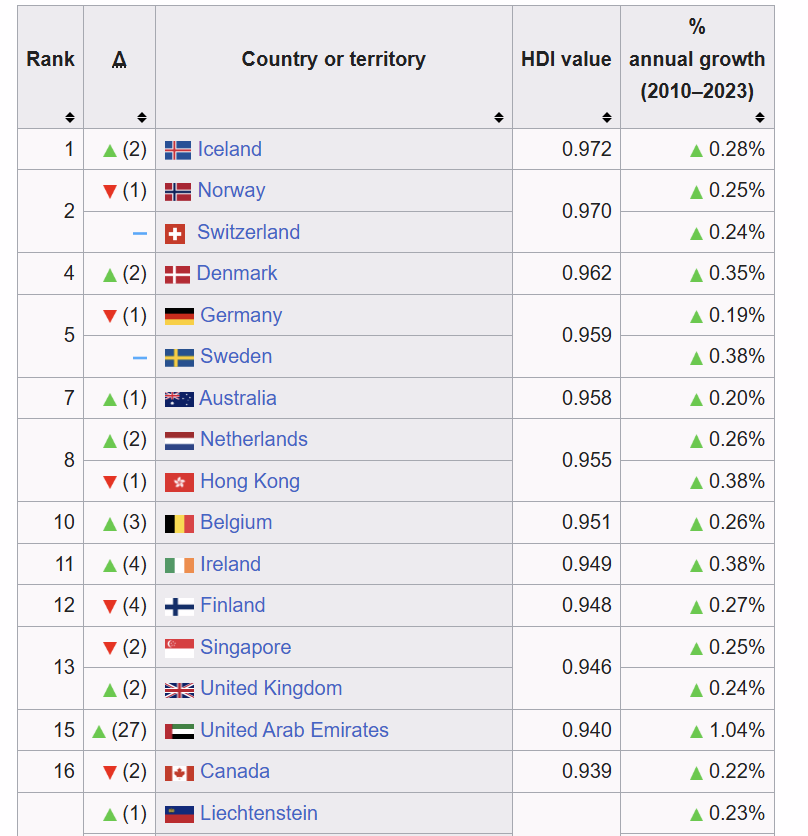Go to the Australia article
Screen dimensions: 808x836
point(238,398)
